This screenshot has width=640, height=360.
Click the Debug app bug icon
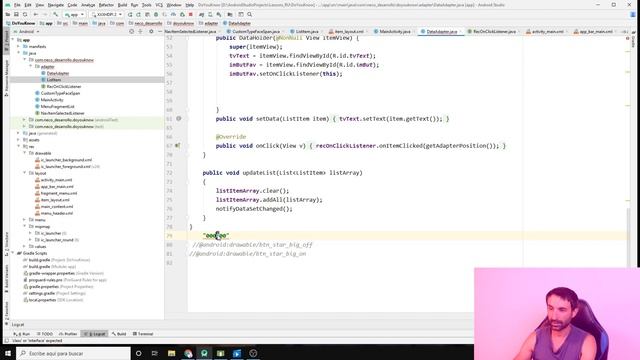(156, 14)
